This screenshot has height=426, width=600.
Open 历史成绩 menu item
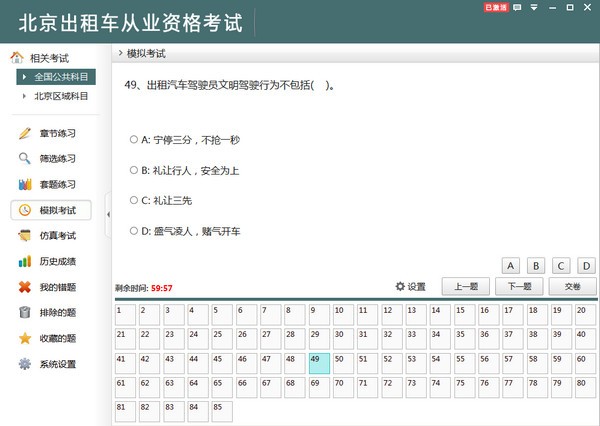coord(58,261)
